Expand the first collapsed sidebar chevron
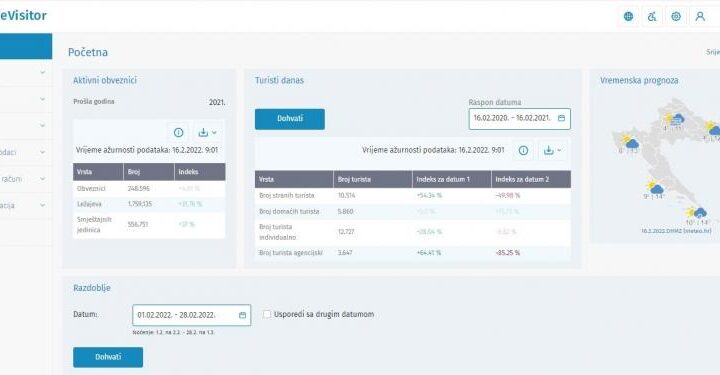720x375 pixels. (x=42, y=73)
